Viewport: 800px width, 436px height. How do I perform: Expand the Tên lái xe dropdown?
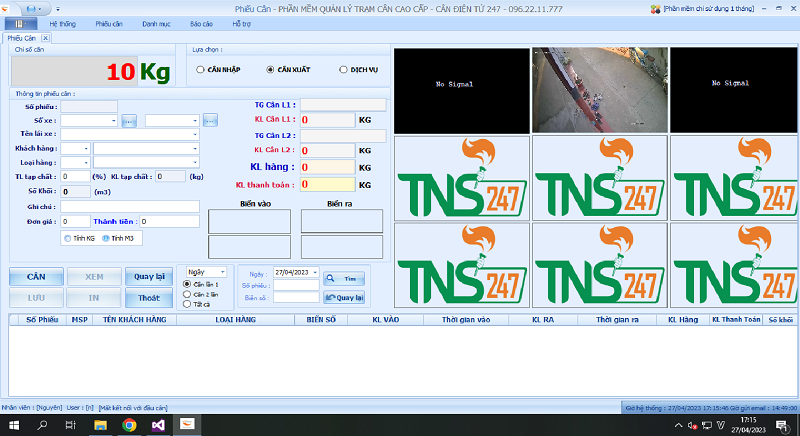[x=195, y=134]
